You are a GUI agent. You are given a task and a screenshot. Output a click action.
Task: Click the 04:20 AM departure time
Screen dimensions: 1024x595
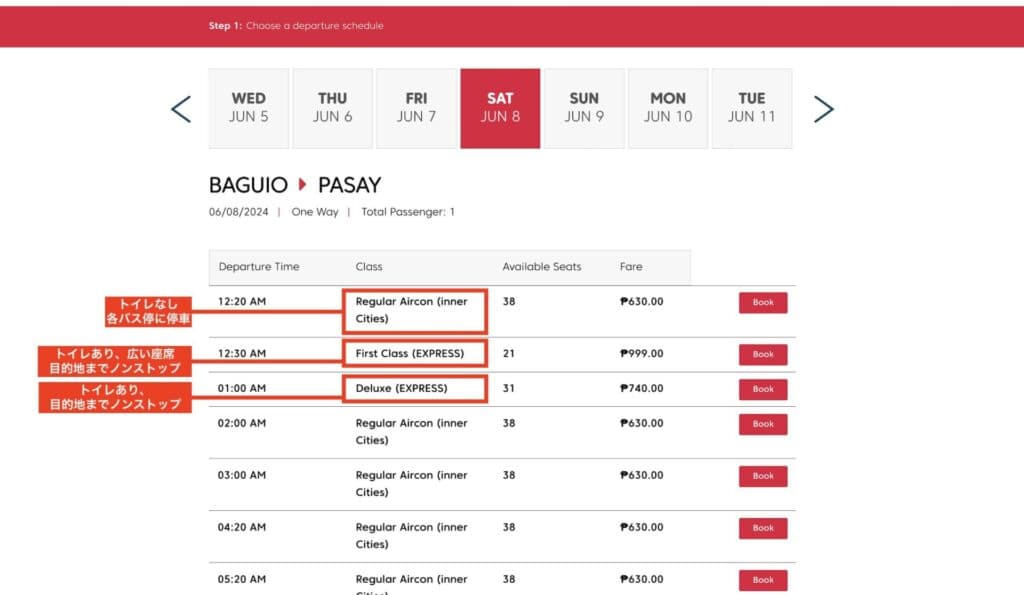coord(242,527)
